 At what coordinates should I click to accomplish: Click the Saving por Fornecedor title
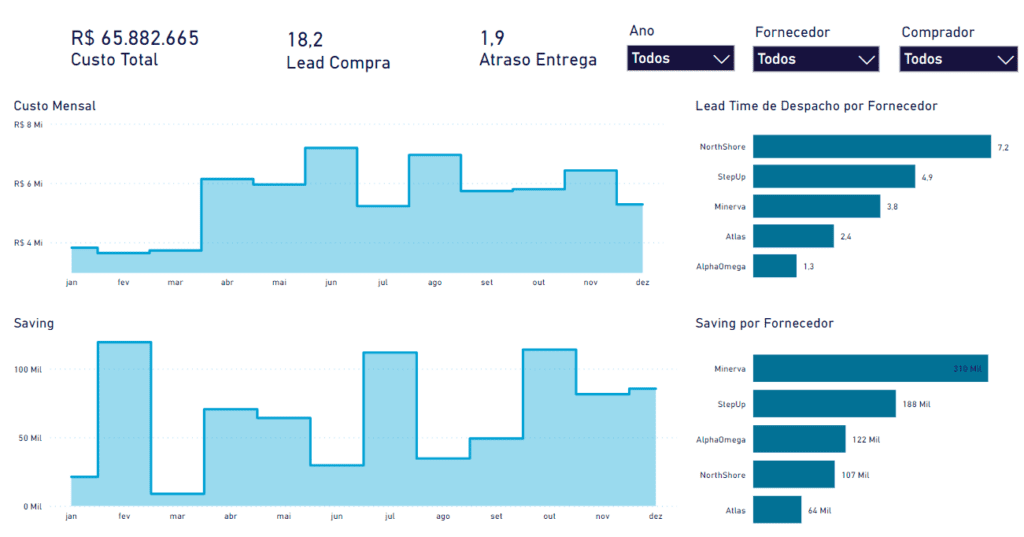pyautogui.click(x=764, y=323)
